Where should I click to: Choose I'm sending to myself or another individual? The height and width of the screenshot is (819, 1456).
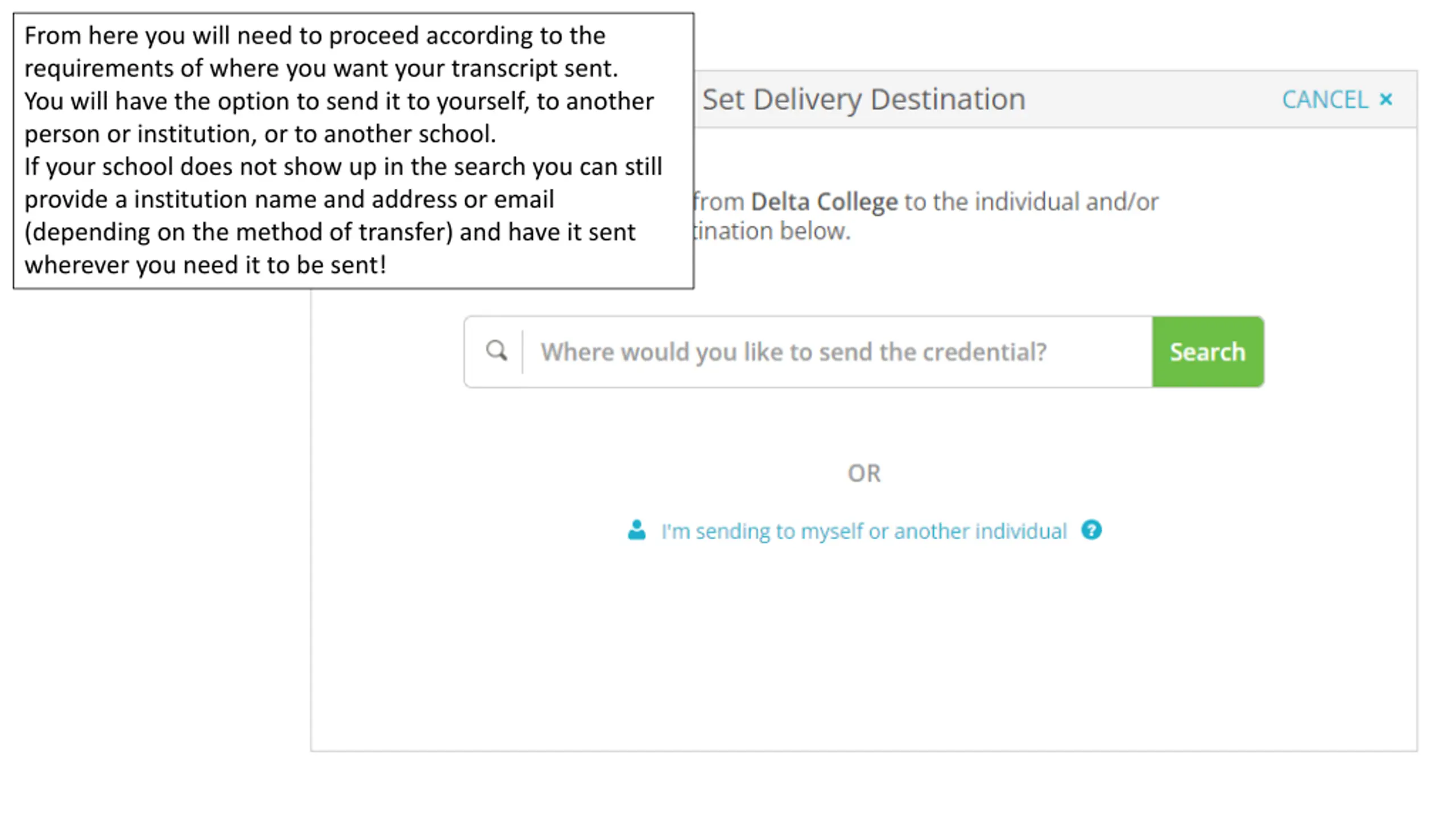pyautogui.click(x=863, y=531)
